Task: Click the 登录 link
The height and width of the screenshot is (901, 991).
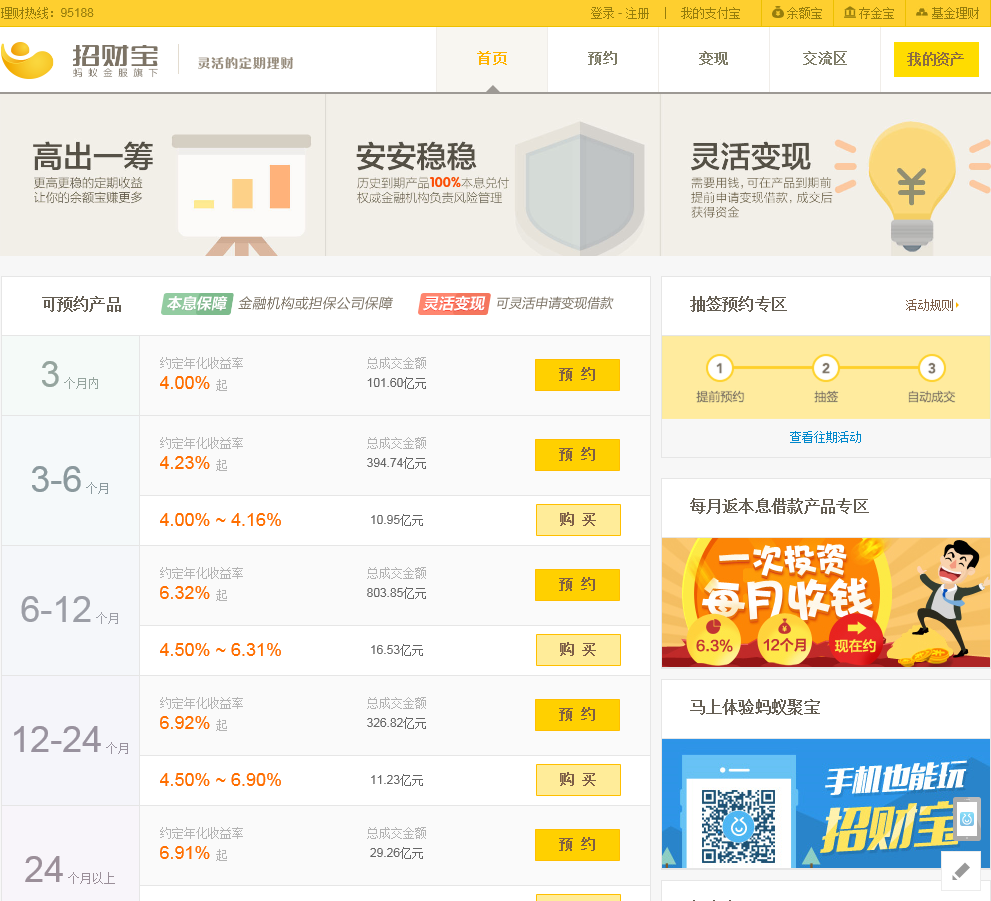Action: 602,13
